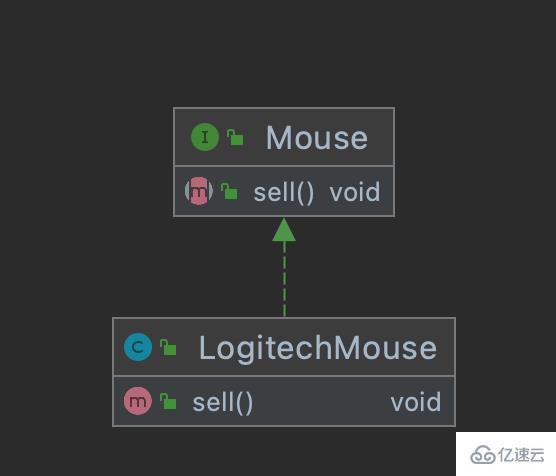Click the lock icon beside LogitechMouse sell()
This screenshot has width=556, height=476.
tap(168, 401)
